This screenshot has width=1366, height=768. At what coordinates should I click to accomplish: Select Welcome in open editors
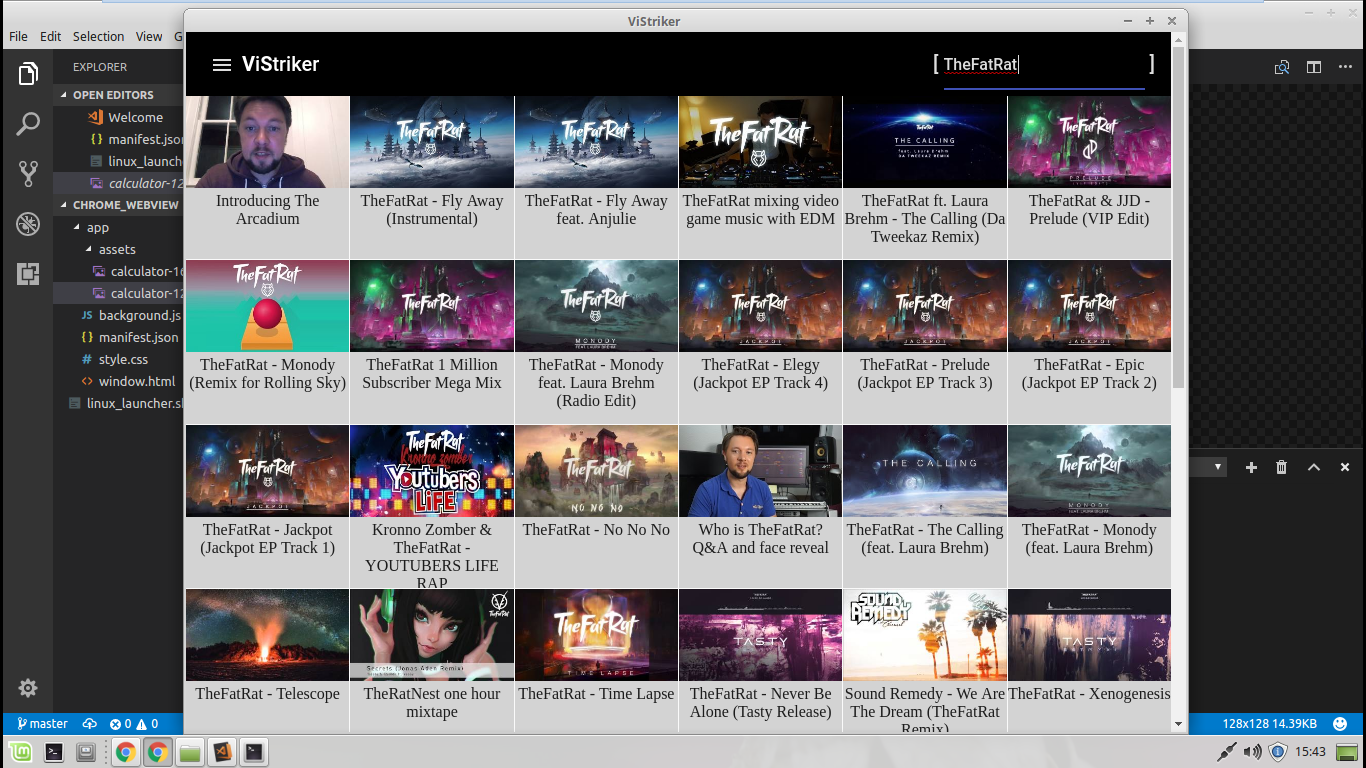pyautogui.click(x=118, y=117)
